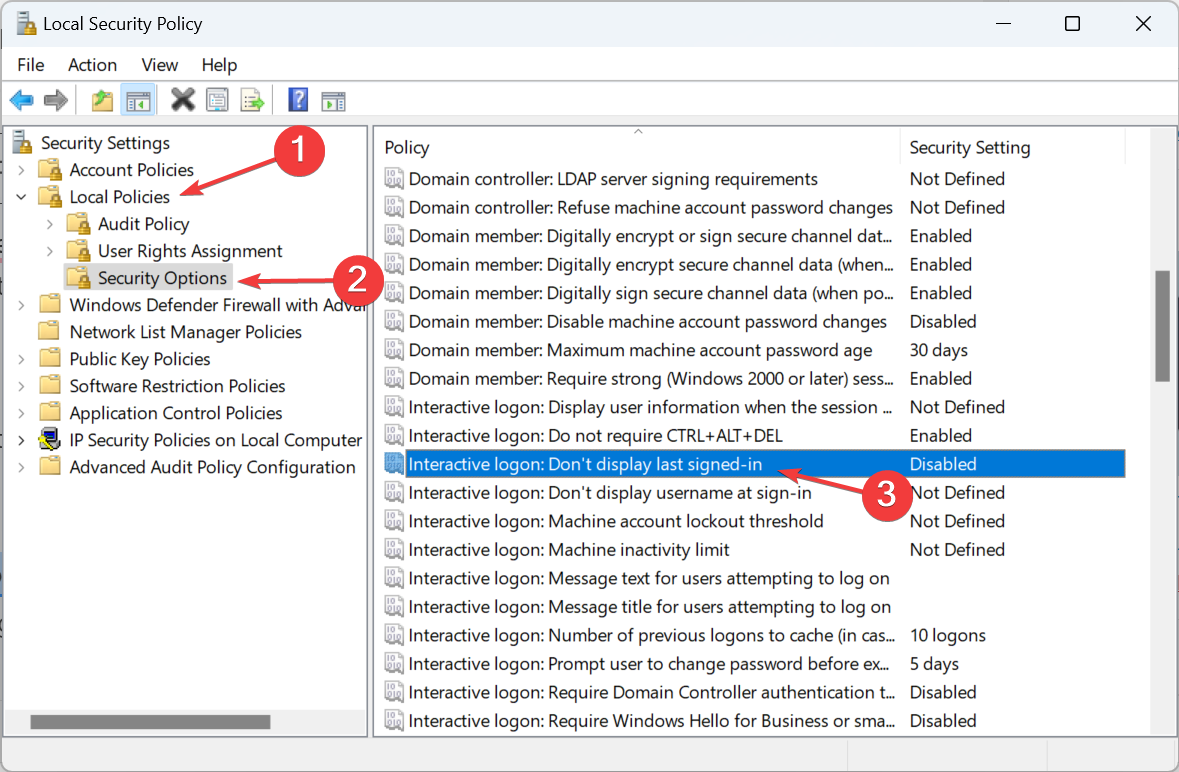Image resolution: width=1179 pixels, height=772 pixels.
Task: Click the Public Key Policies folder icon
Action: click(x=50, y=358)
